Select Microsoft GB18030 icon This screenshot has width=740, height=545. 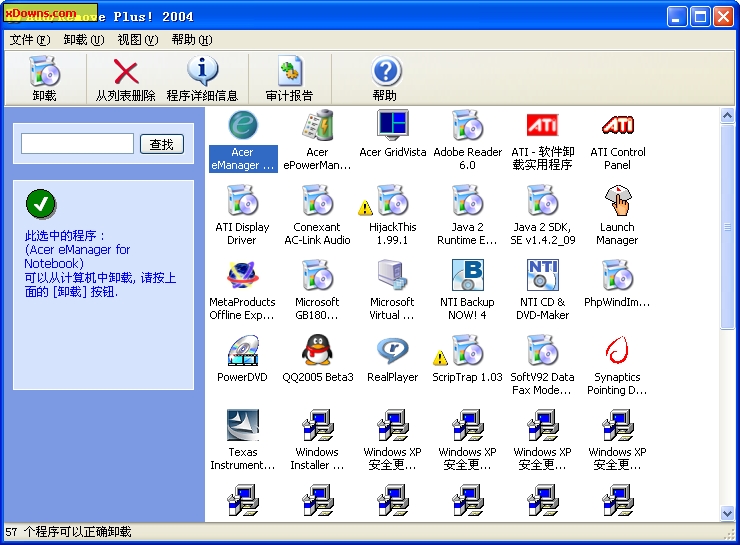[317, 275]
